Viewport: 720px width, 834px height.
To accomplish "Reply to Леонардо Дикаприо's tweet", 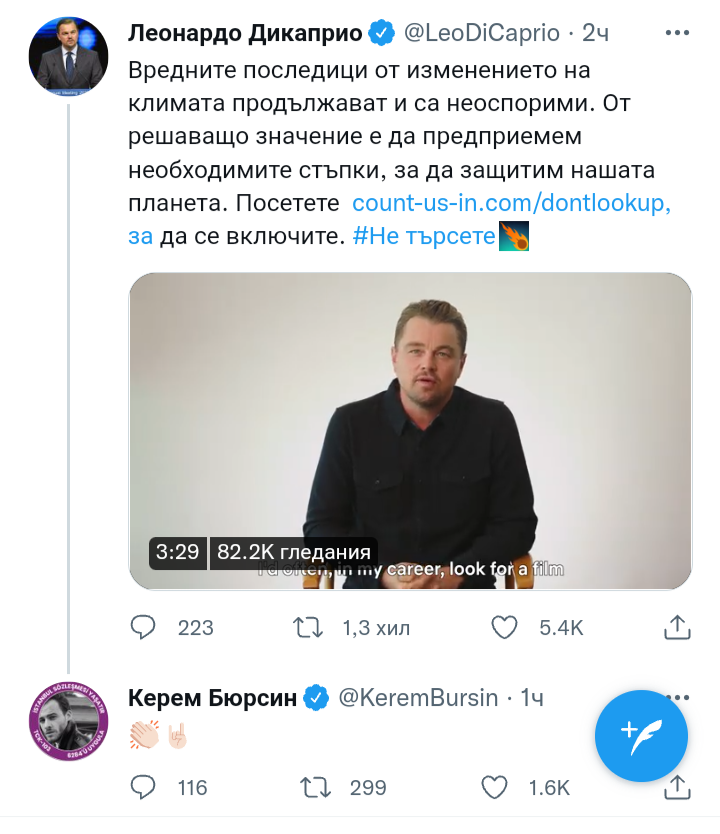I will 144,627.
